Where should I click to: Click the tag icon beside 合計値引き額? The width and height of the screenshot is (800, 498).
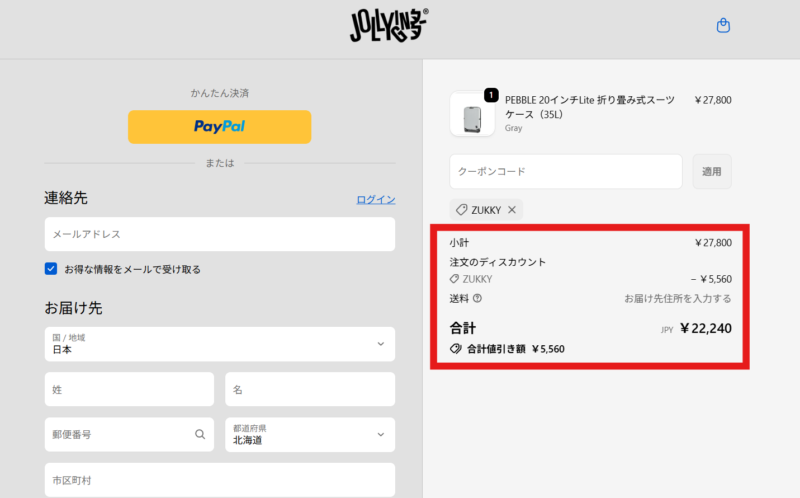[456, 349]
